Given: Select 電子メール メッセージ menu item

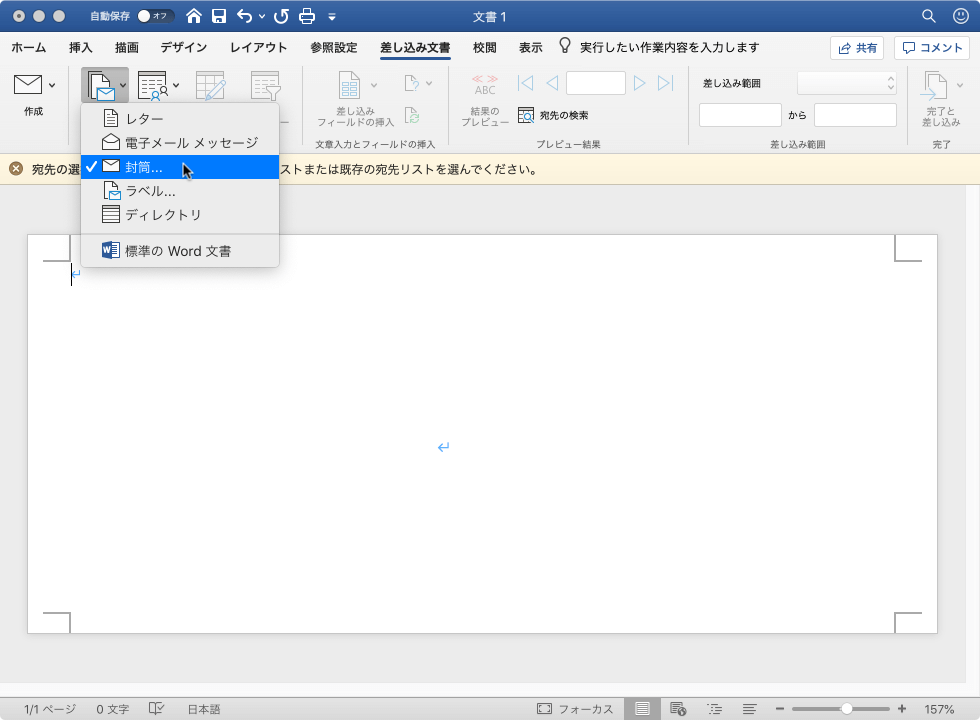Looking at the screenshot, I should coord(180,143).
